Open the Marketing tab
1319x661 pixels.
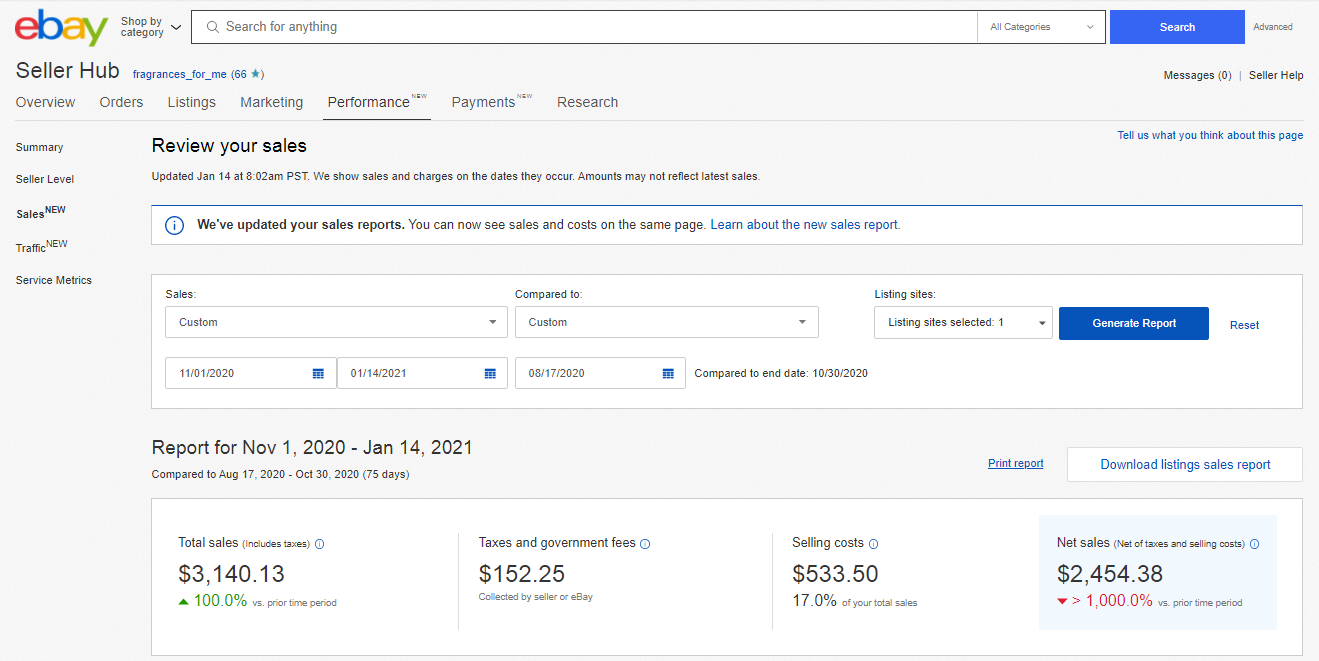271,102
